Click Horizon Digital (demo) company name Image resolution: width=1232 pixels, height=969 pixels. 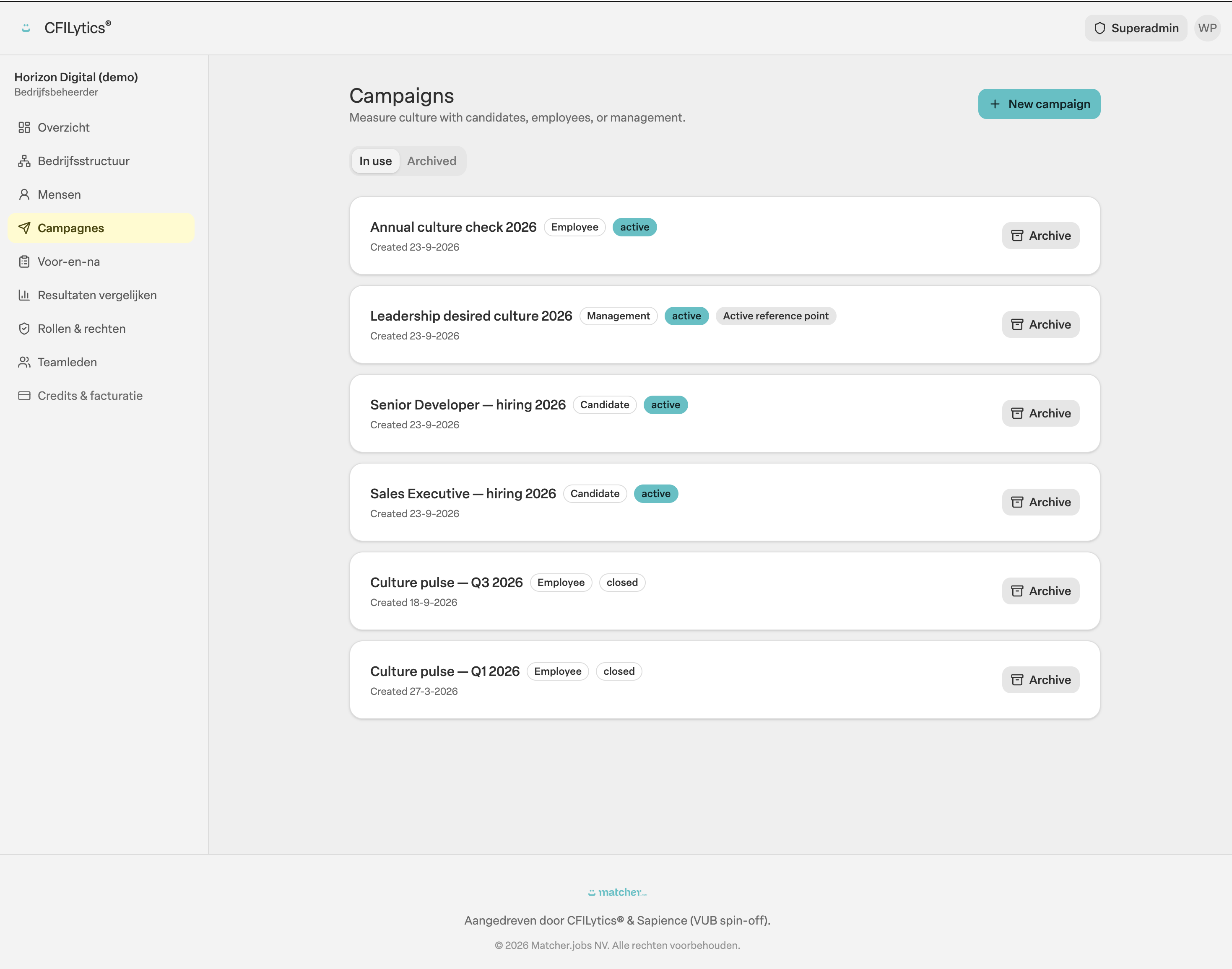(x=76, y=77)
